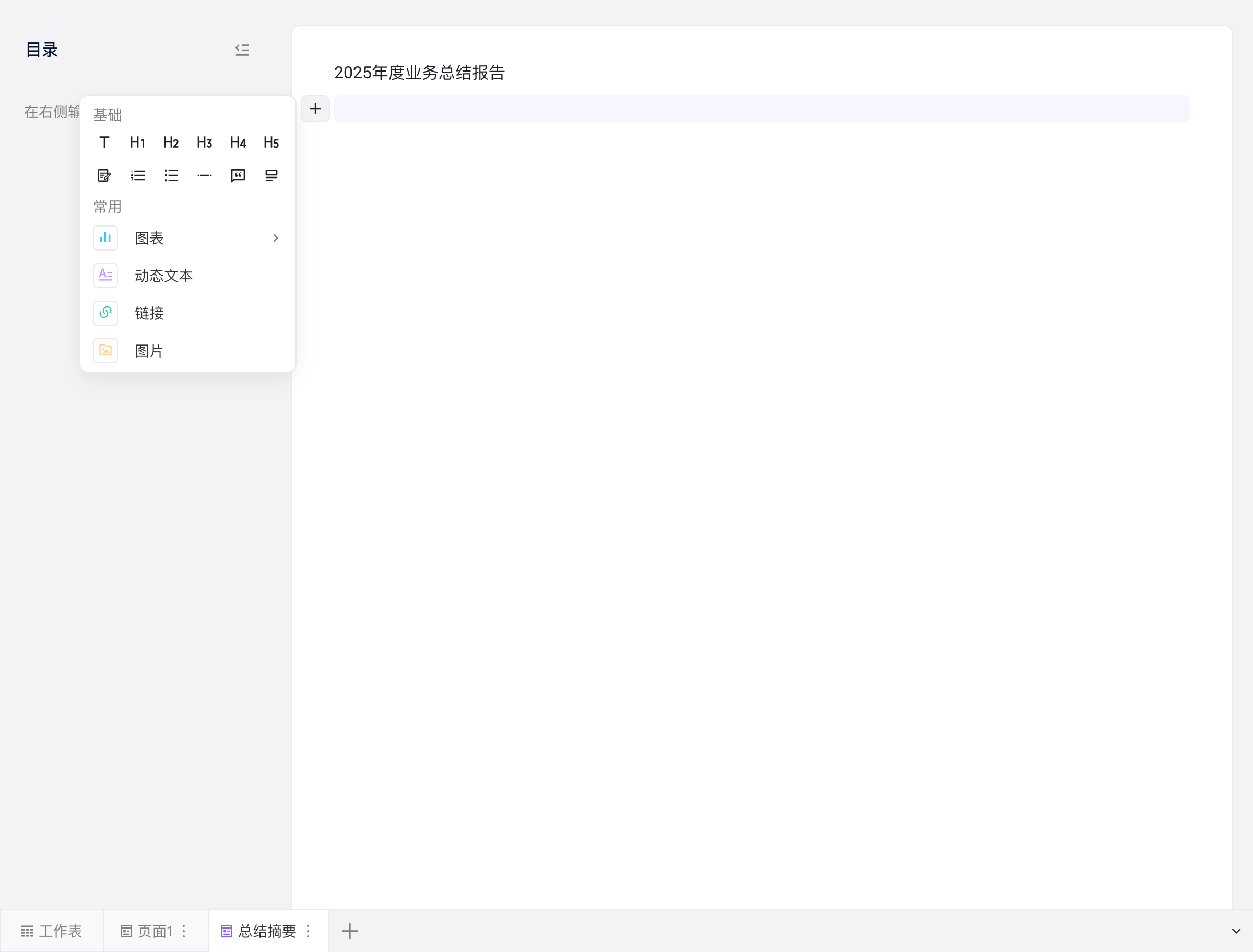The width and height of the screenshot is (1253, 952).
Task: Click the bar chart icon for 图表
Action: click(x=105, y=238)
